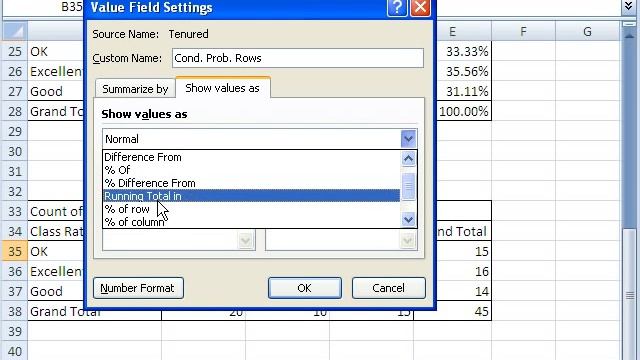Select column F header
640x360 pixels.
click(x=523, y=31)
